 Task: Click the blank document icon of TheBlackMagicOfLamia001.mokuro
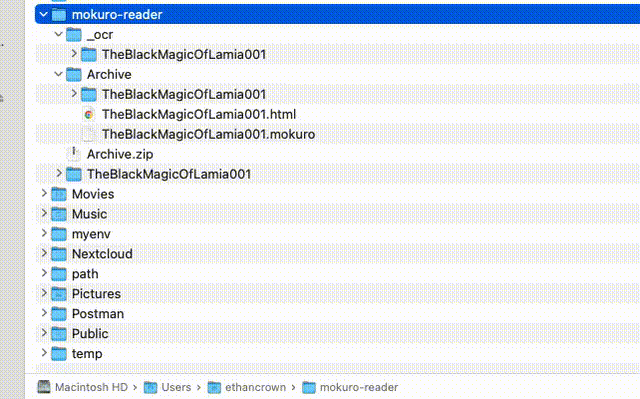click(89, 134)
